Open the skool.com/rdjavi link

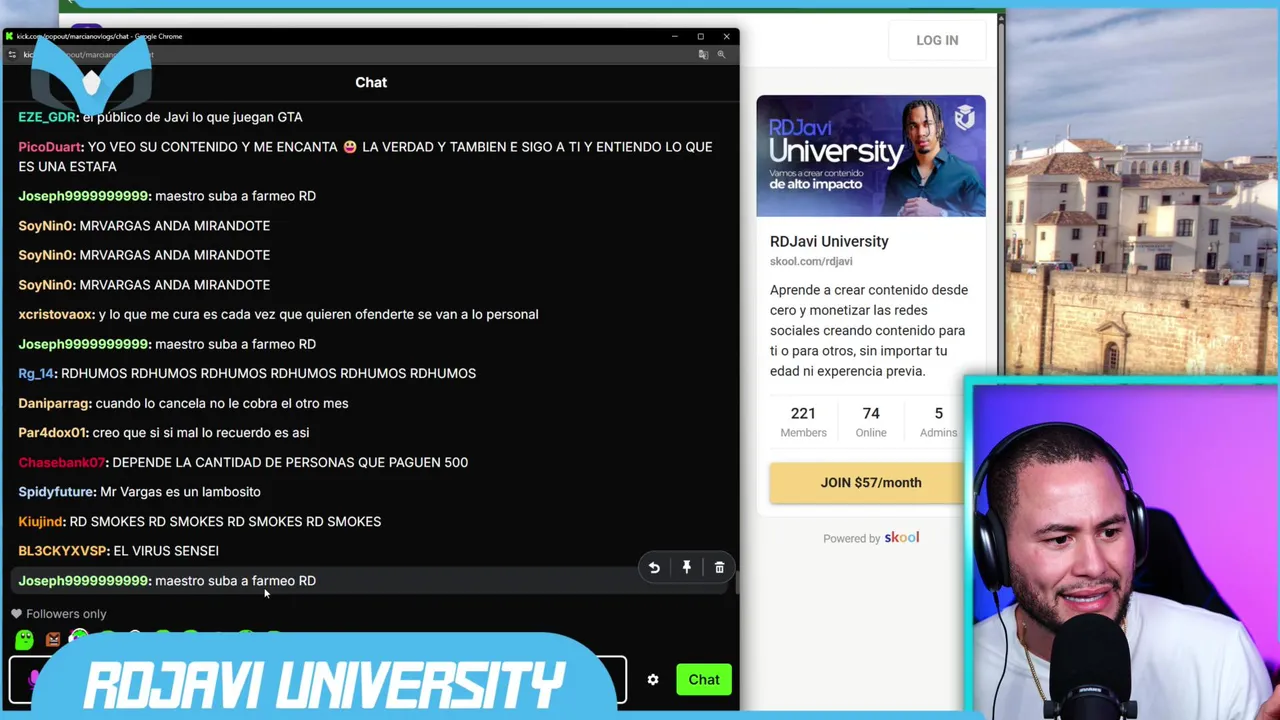point(811,261)
